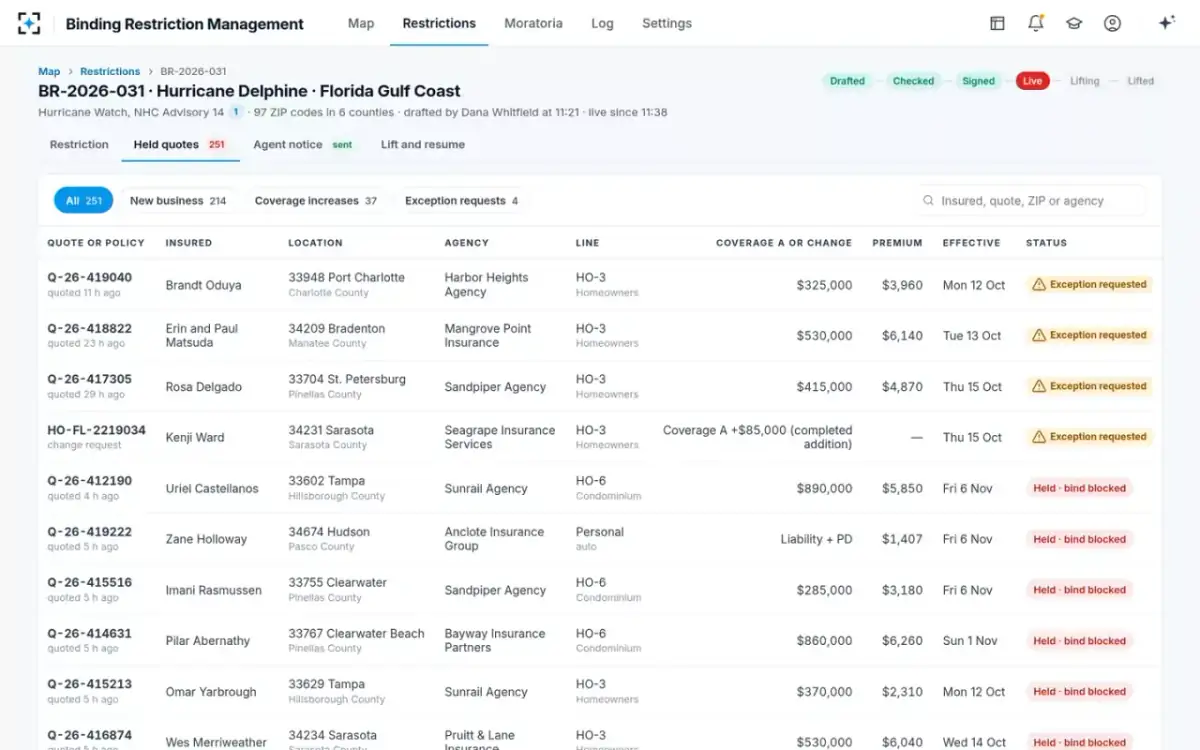
Task: Click Zane Holloway's Held bind blocked badge
Action: pos(1079,539)
